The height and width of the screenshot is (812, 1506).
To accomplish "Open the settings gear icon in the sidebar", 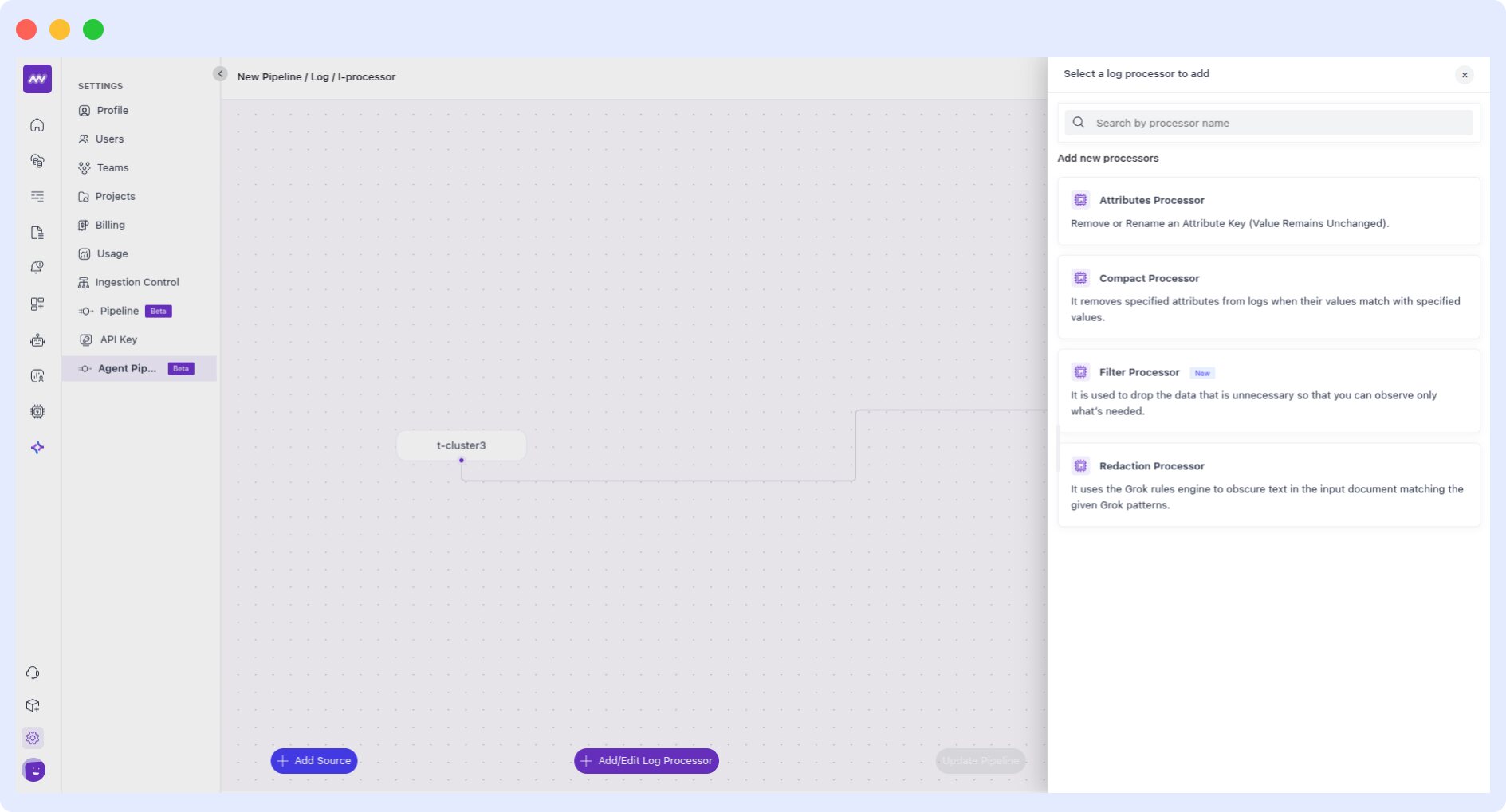I will (x=33, y=738).
